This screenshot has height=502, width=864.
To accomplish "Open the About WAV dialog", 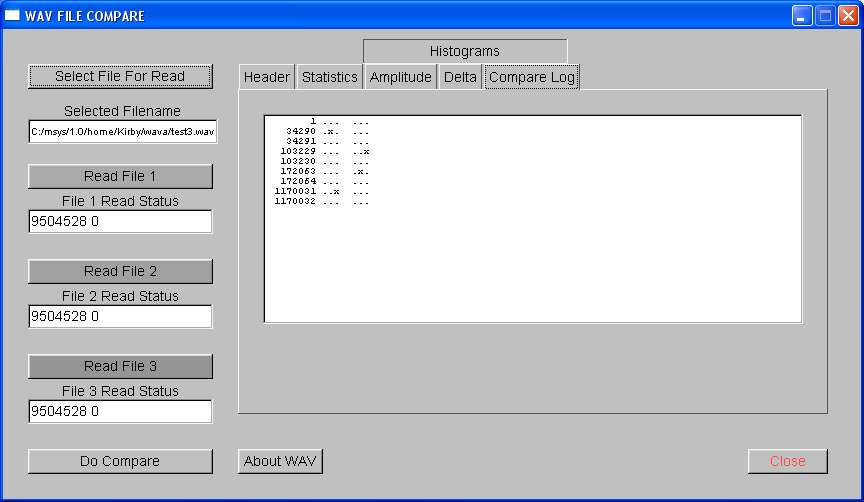I will coord(281,461).
